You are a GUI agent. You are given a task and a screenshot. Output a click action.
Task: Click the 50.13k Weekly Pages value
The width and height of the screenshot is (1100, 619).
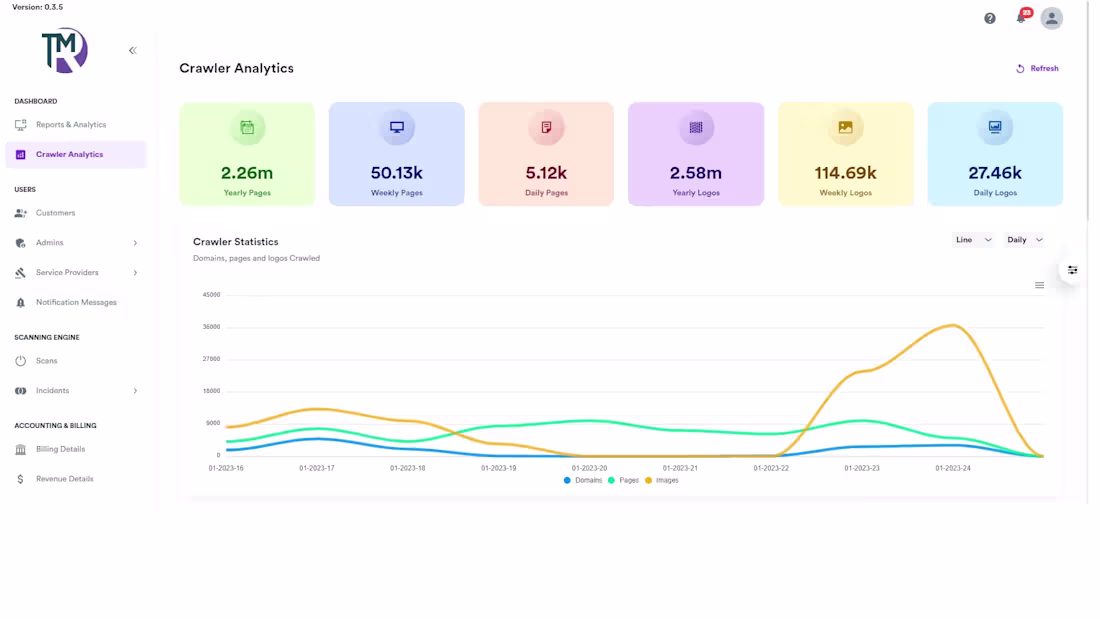pyautogui.click(x=396, y=173)
